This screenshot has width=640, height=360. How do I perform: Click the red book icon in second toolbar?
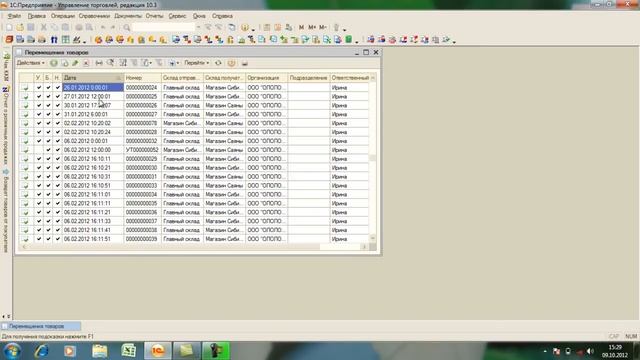point(9,40)
